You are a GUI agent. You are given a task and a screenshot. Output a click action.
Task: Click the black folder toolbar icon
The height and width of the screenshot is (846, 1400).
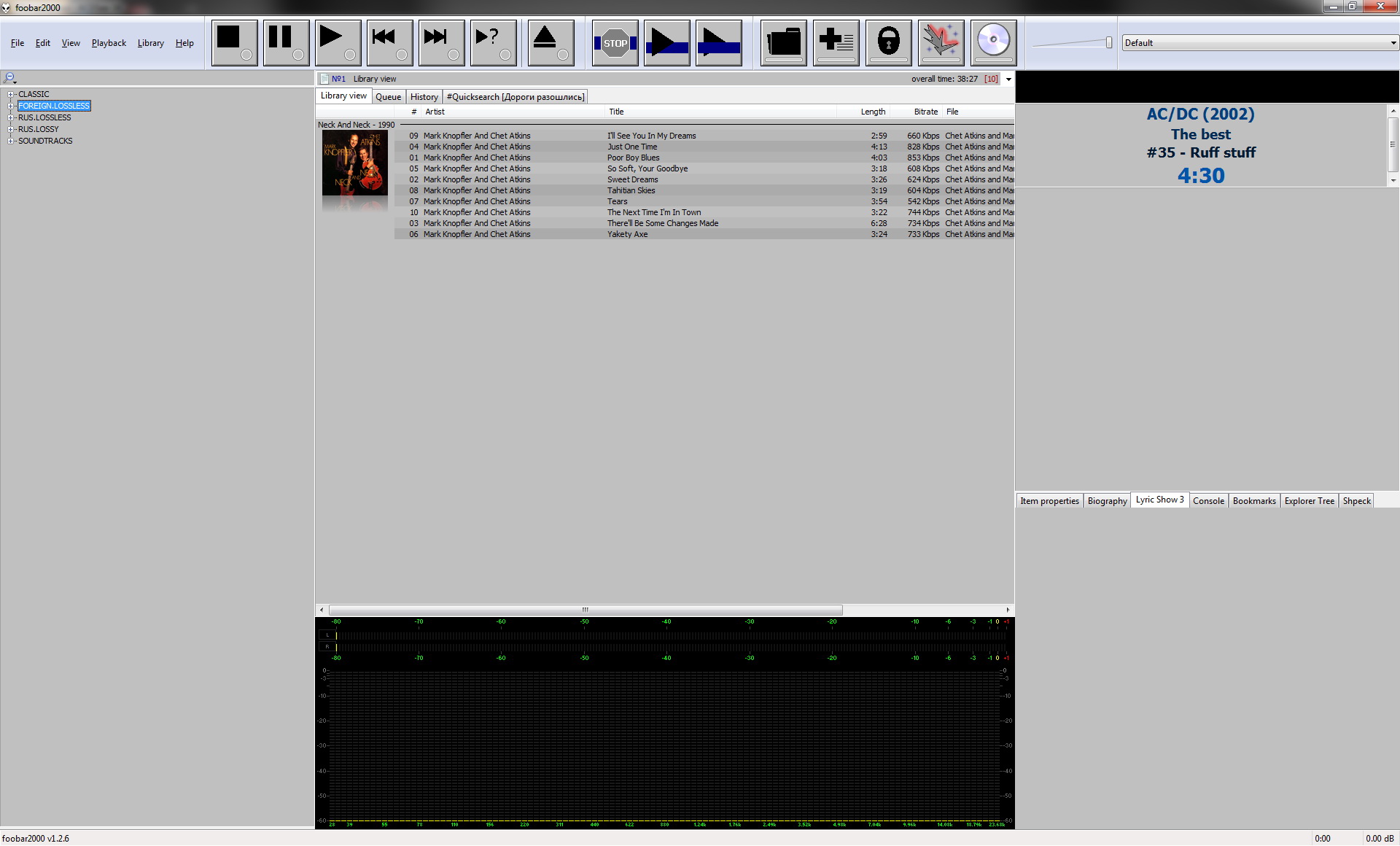tap(783, 42)
